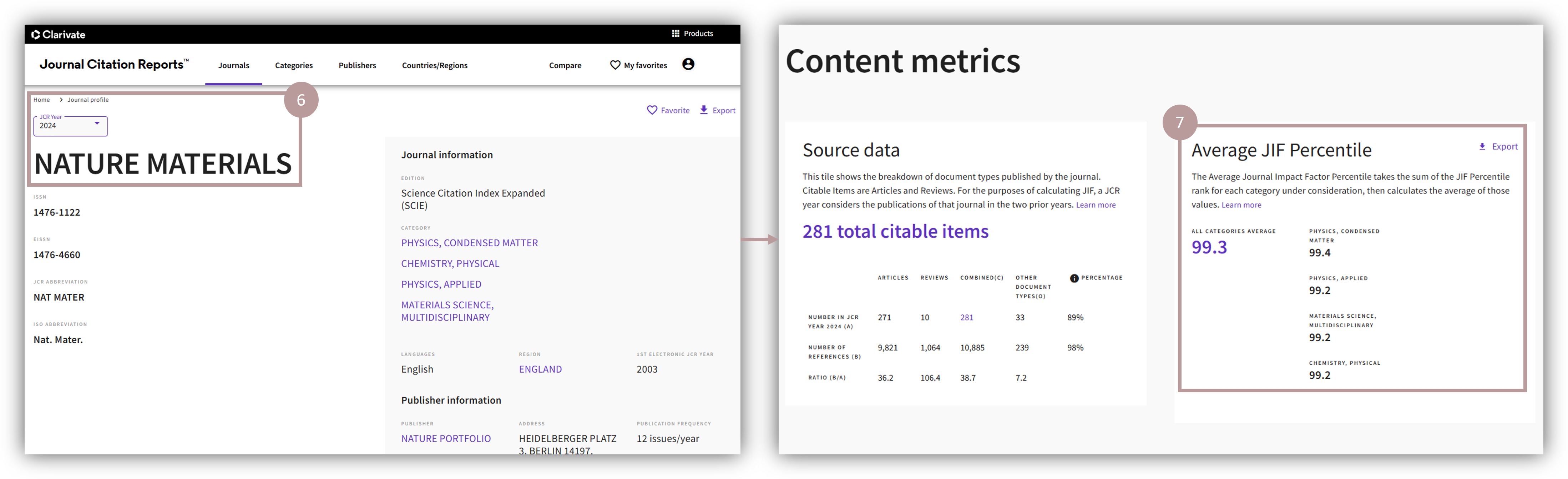Open PHYSICS, APPLIED category link

pyautogui.click(x=441, y=284)
